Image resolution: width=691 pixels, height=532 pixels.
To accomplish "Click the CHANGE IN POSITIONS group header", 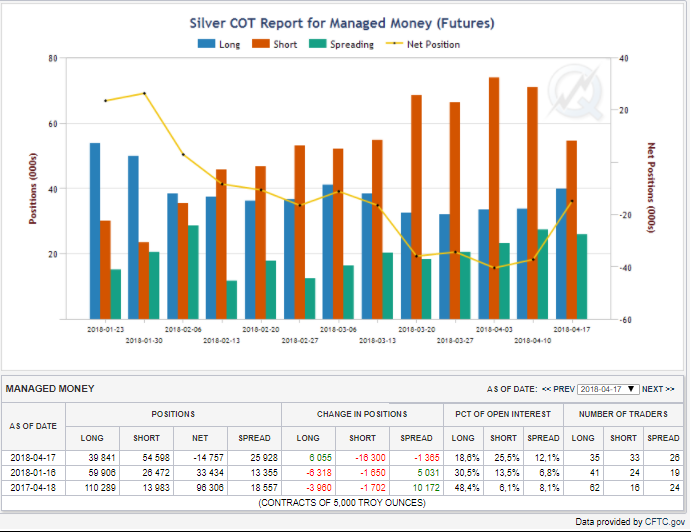I will [362, 414].
